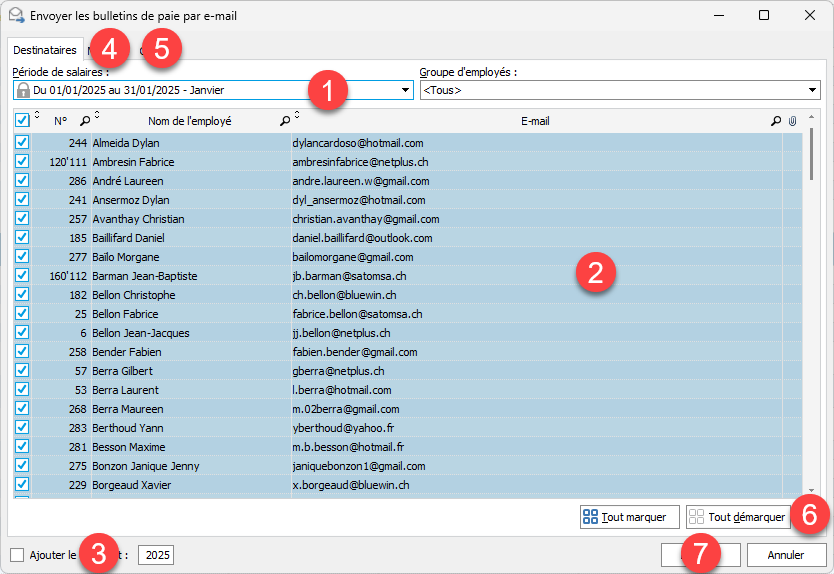Viewport: 834px width, 574px height.
Task: Click the grid icon on Tout démarquer
Action: point(697,517)
